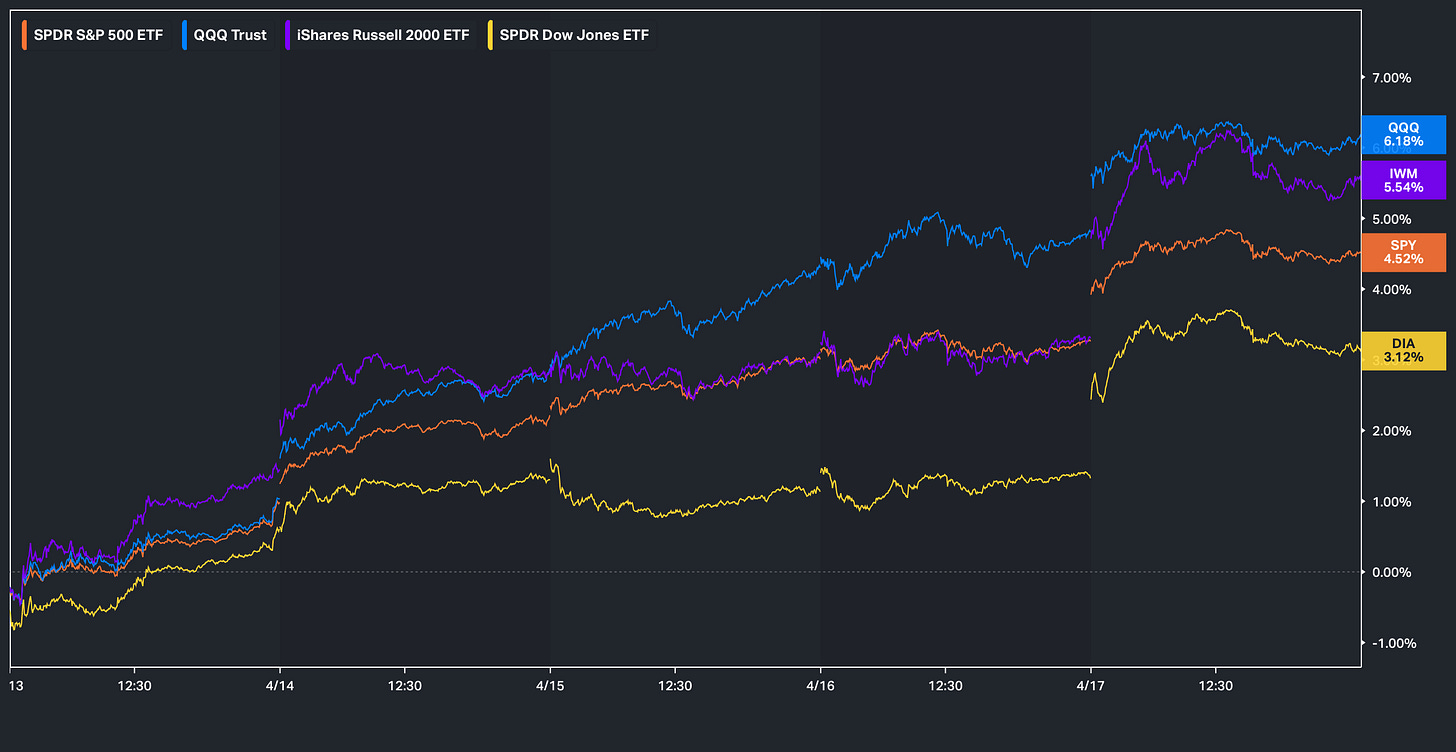
Task: Click the 2.00% y-axis label
Action: (x=1391, y=431)
